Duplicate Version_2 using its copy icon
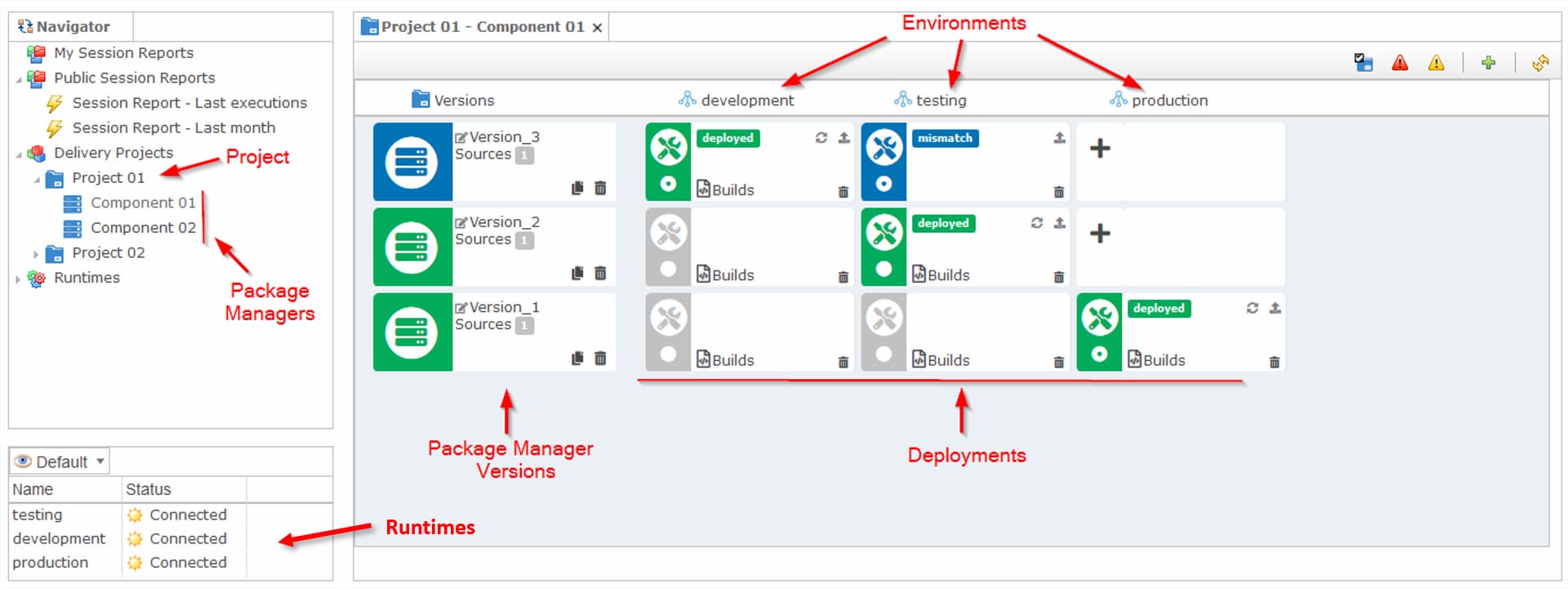Viewport: 1568px width, 589px height. click(x=577, y=273)
